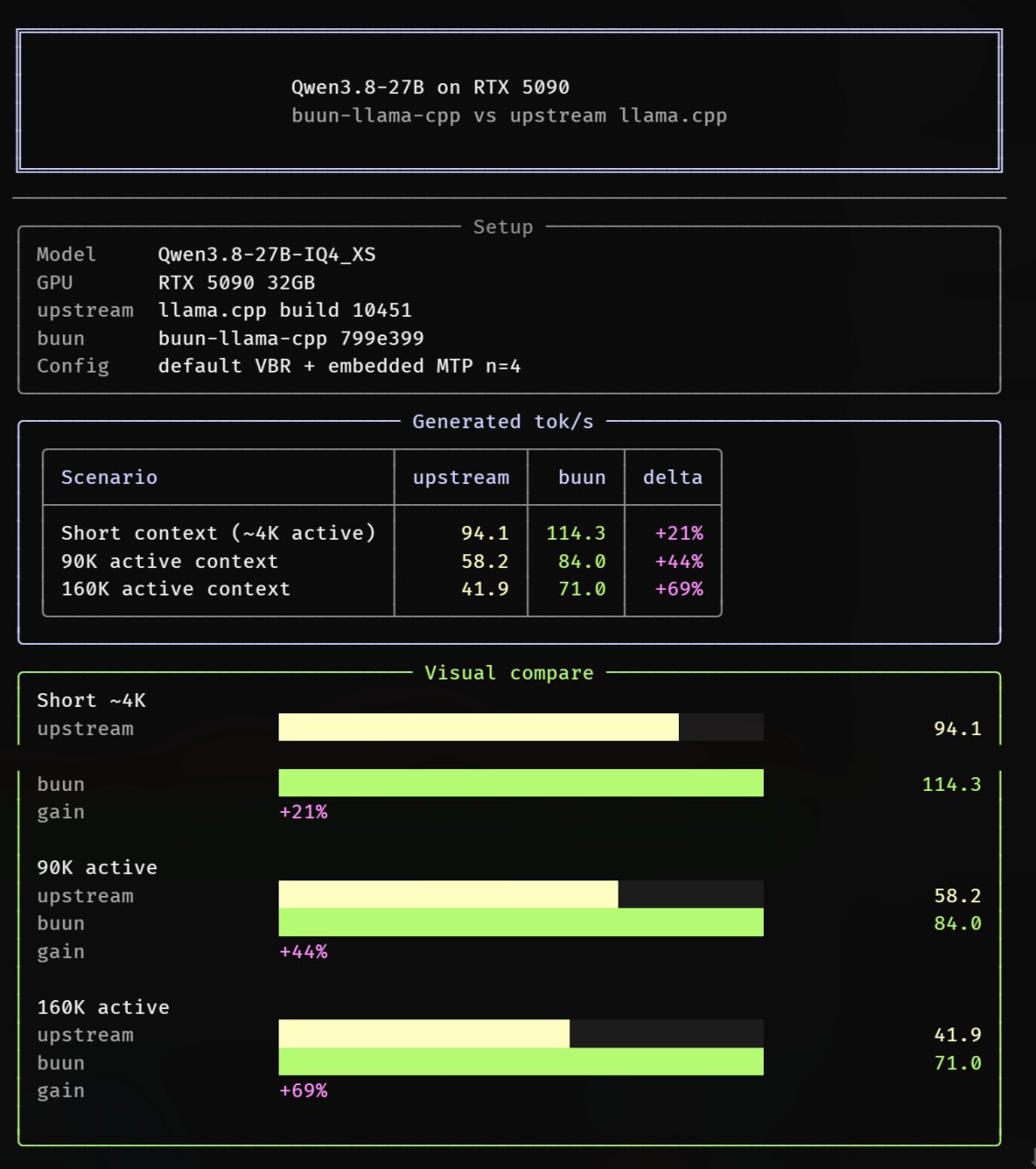Click the "upstream" label in the Setup box
The height and width of the screenshot is (1169, 1036).
click(85, 311)
